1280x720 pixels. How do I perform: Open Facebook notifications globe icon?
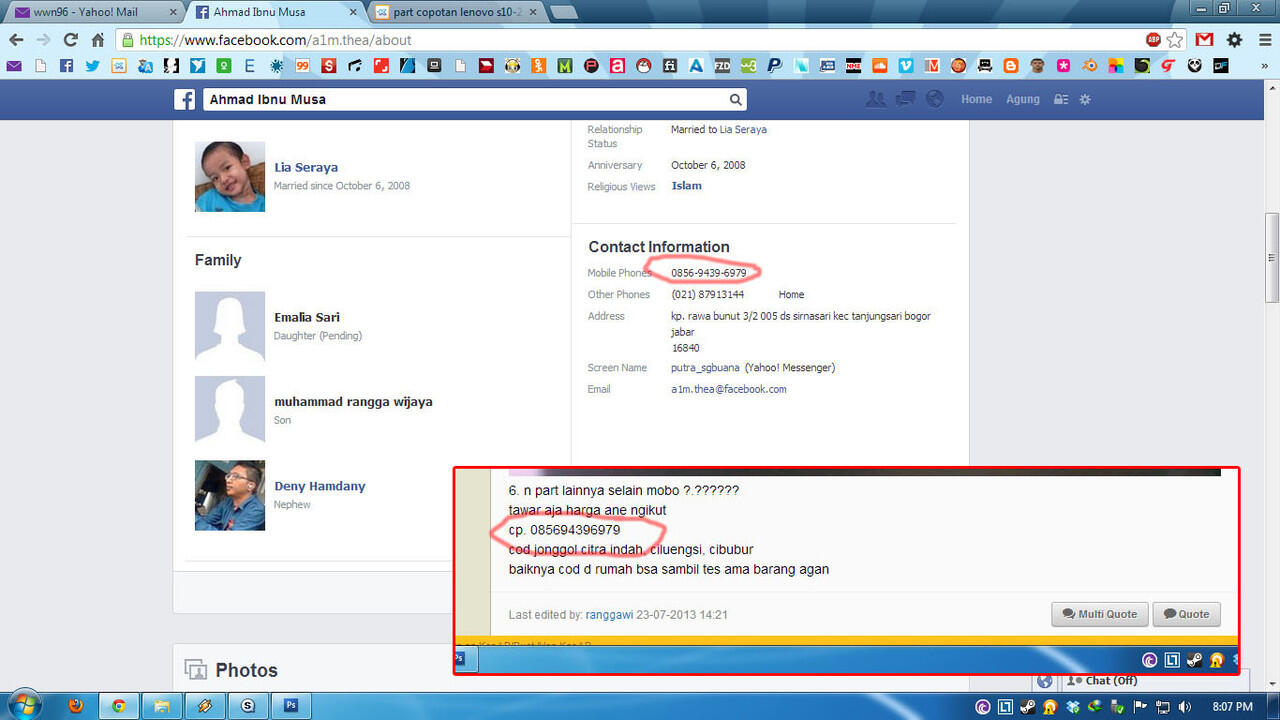coord(935,99)
